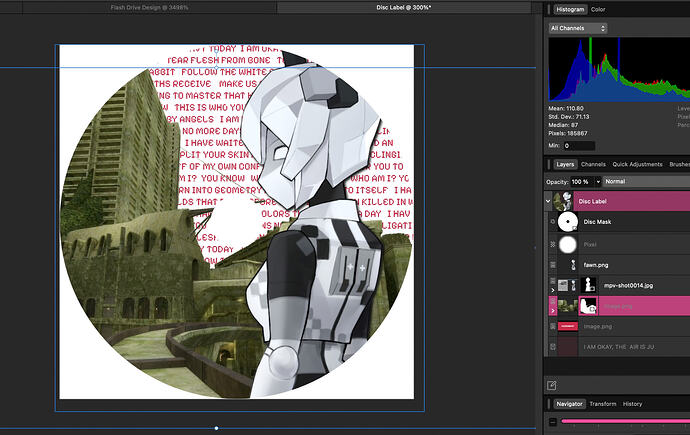Click the red image.png layer thumbnail
Viewport: 690px width, 435px height.
click(x=568, y=326)
